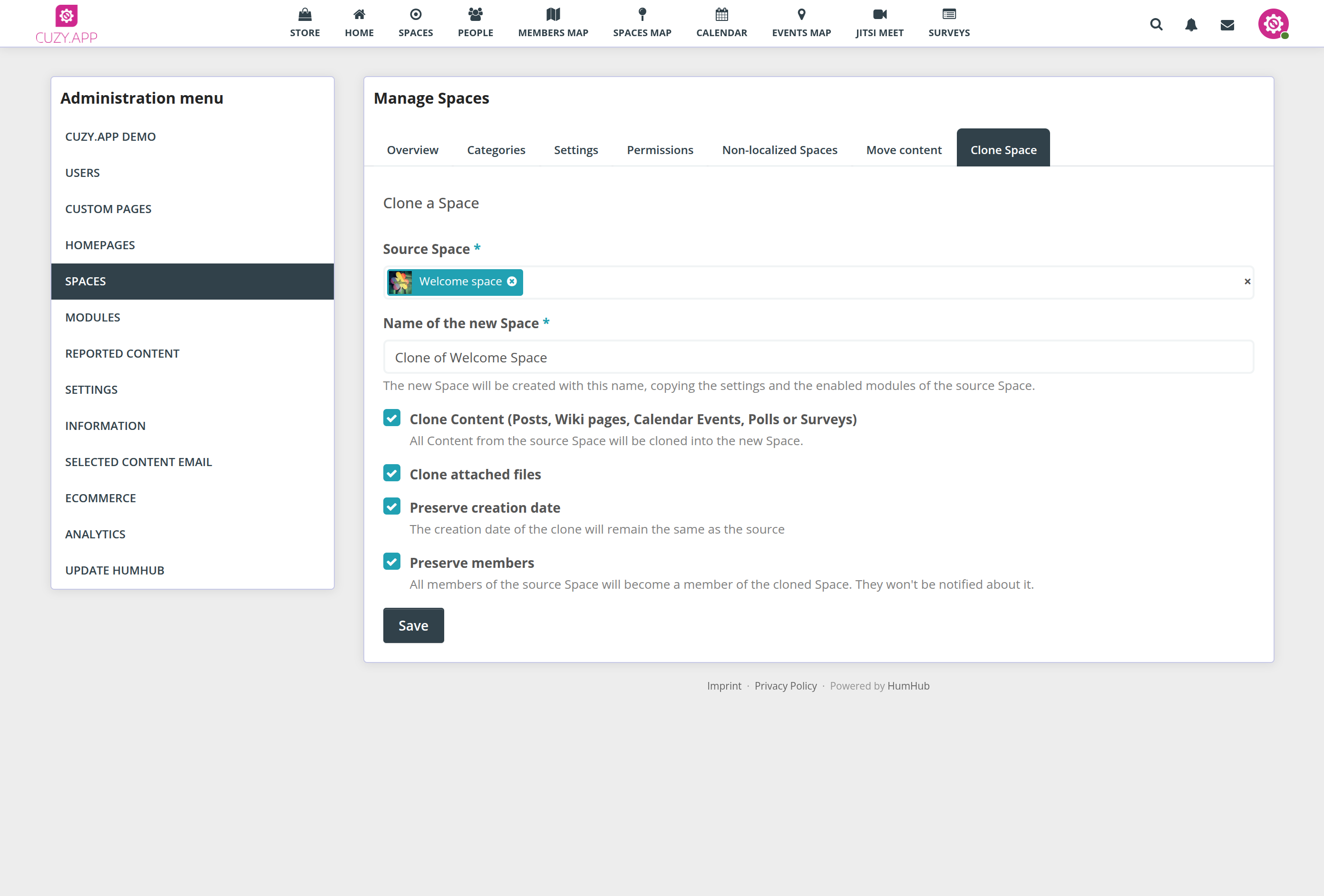Open notifications bell icon

click(1191, 25)
